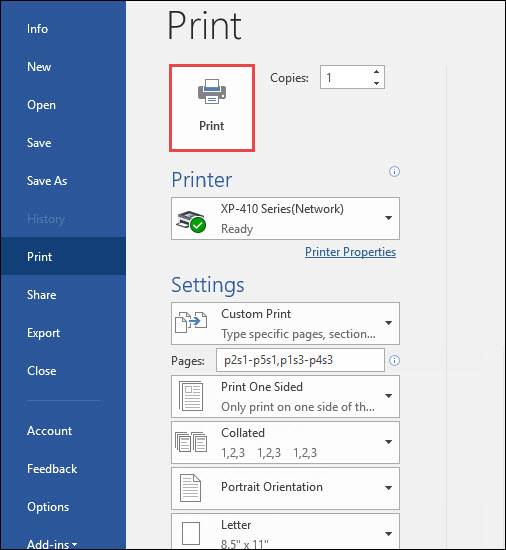Open the Save As menu item
The width and height of the screenshot is (506, 550).
pyautogui.click(x=47, y=181)
